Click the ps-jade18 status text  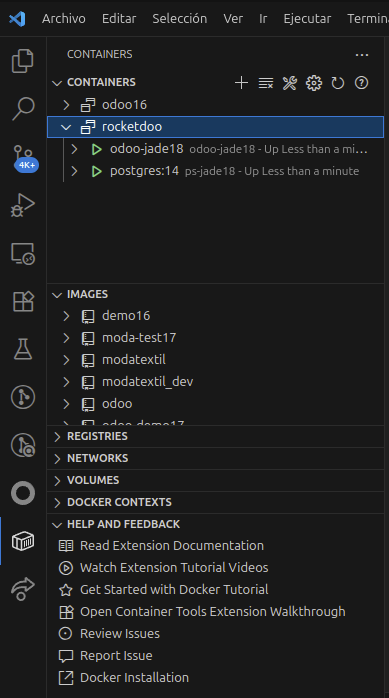272,171
